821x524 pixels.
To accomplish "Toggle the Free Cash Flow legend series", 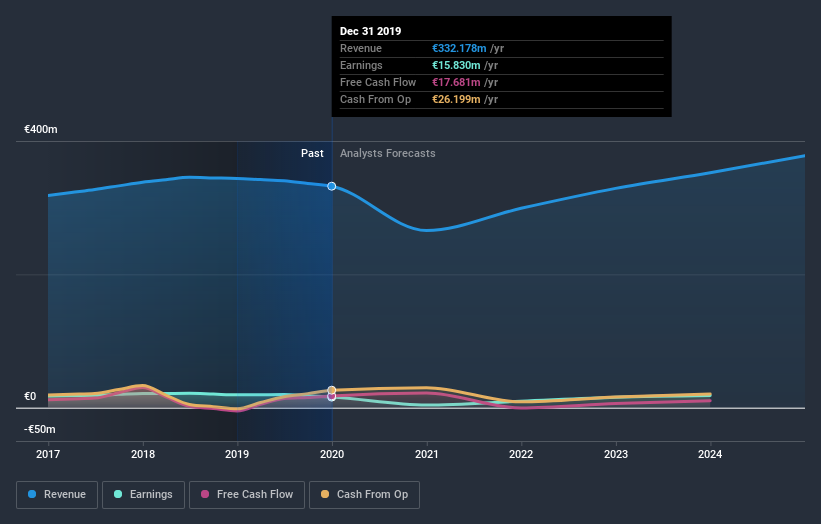I will [247, 495].
